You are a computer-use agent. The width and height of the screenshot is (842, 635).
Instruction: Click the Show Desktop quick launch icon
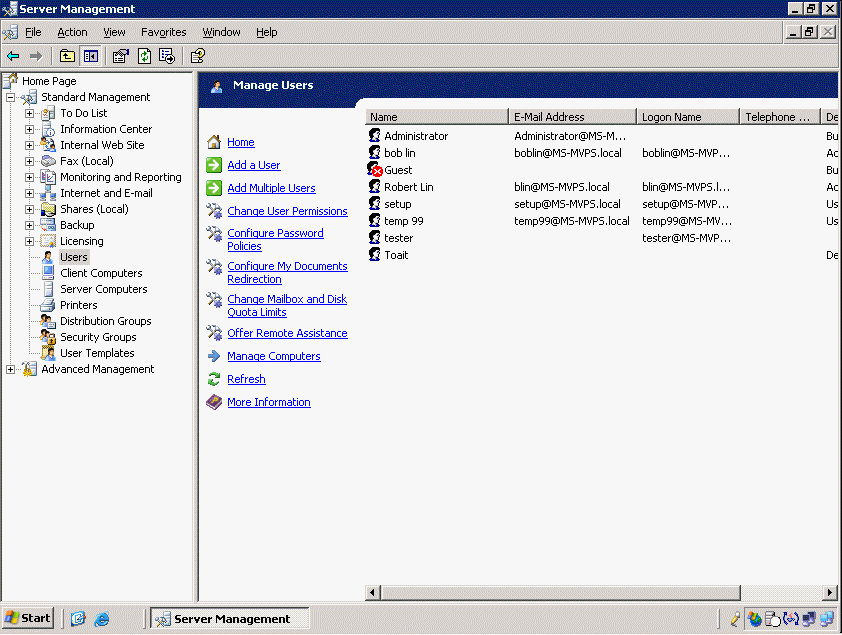coord(78,619)
